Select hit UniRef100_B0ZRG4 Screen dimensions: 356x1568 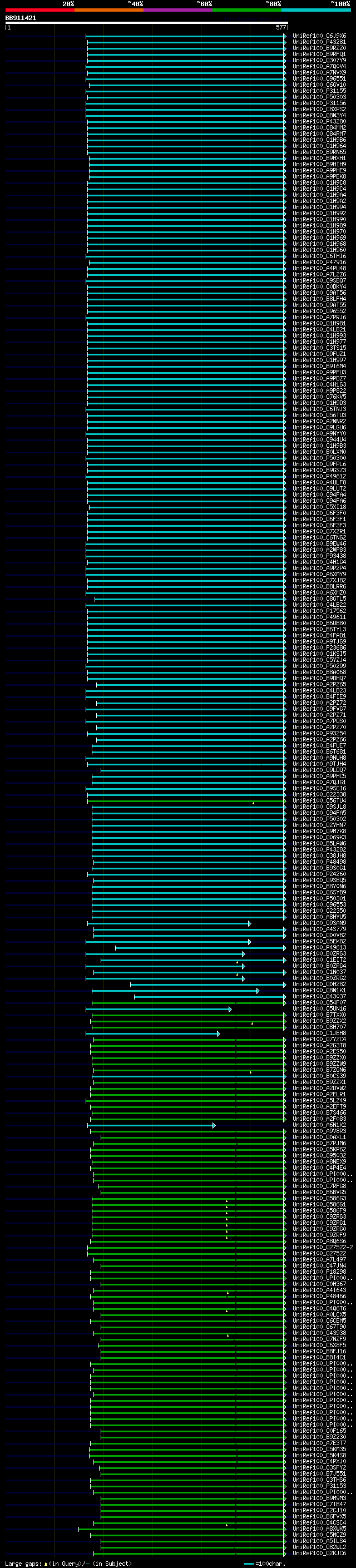click(319, 966)
